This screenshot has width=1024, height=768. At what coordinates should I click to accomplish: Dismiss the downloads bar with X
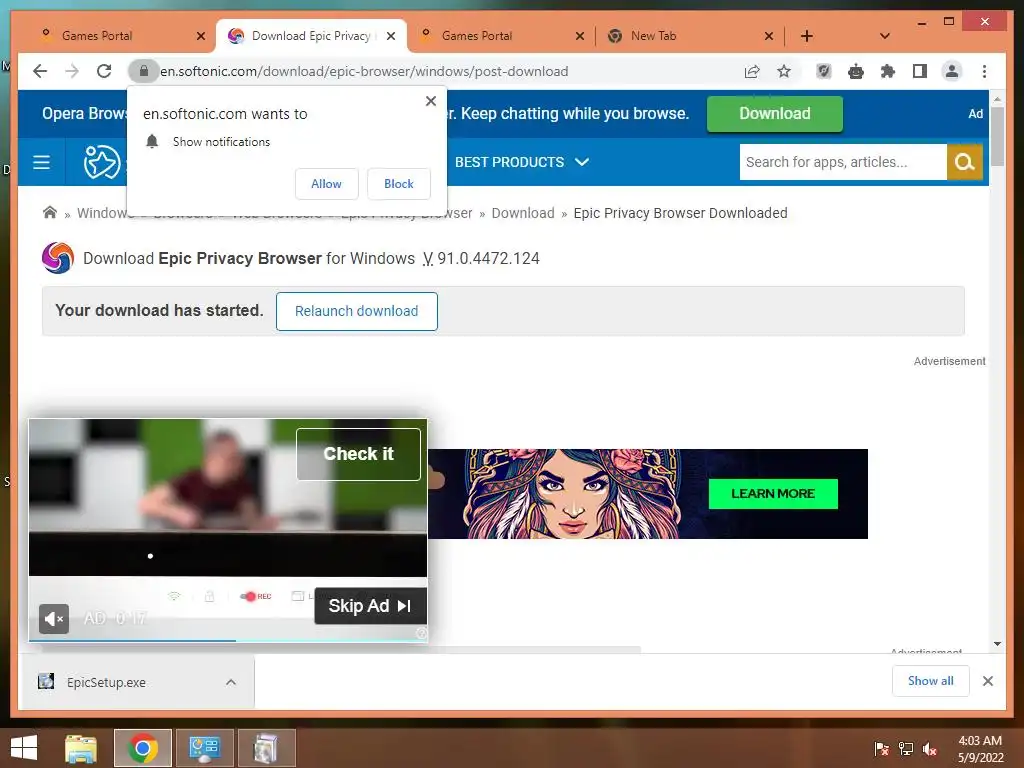[x=987, y=681]
